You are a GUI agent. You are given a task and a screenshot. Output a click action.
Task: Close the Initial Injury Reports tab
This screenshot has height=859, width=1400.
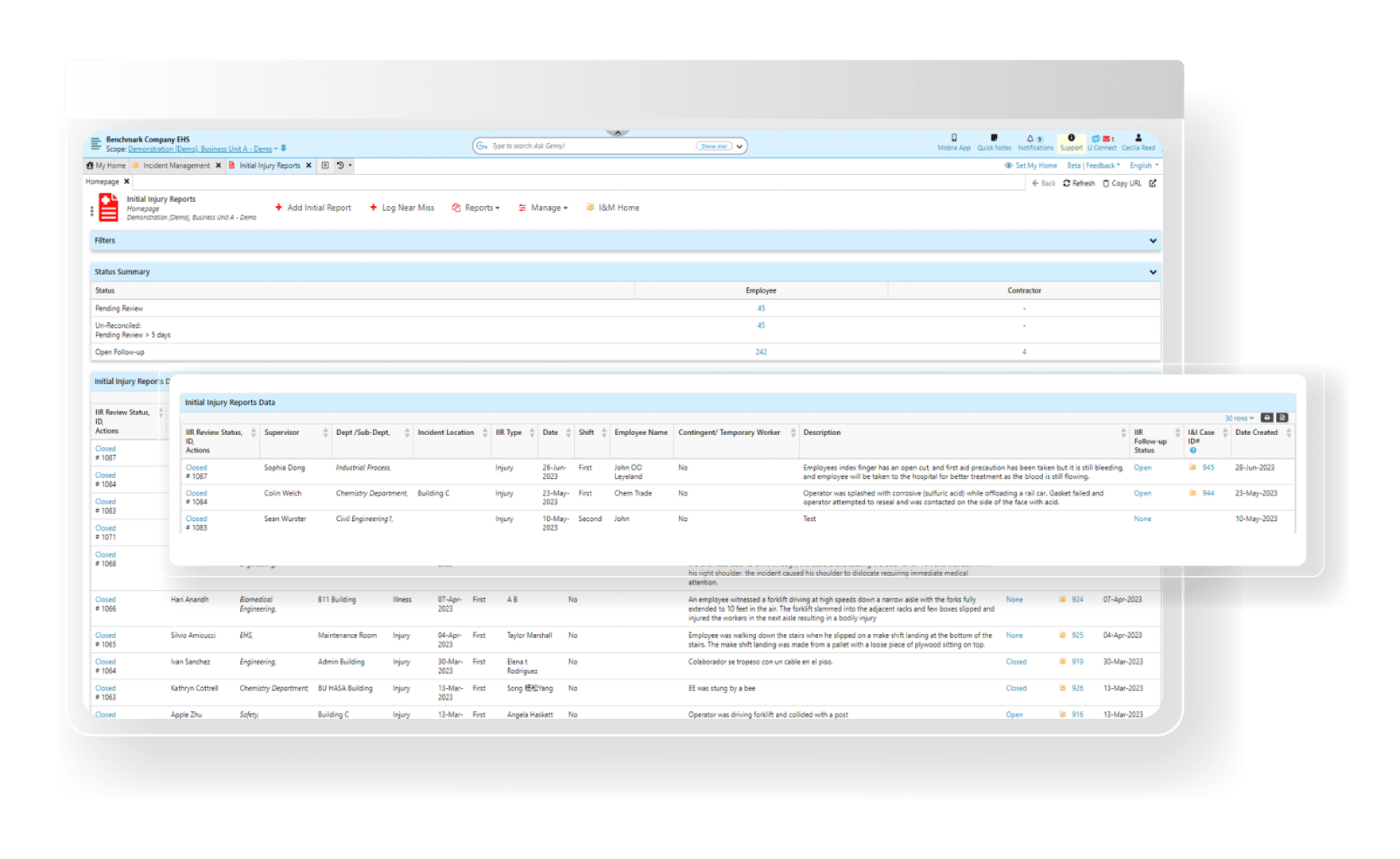(308, 165)
